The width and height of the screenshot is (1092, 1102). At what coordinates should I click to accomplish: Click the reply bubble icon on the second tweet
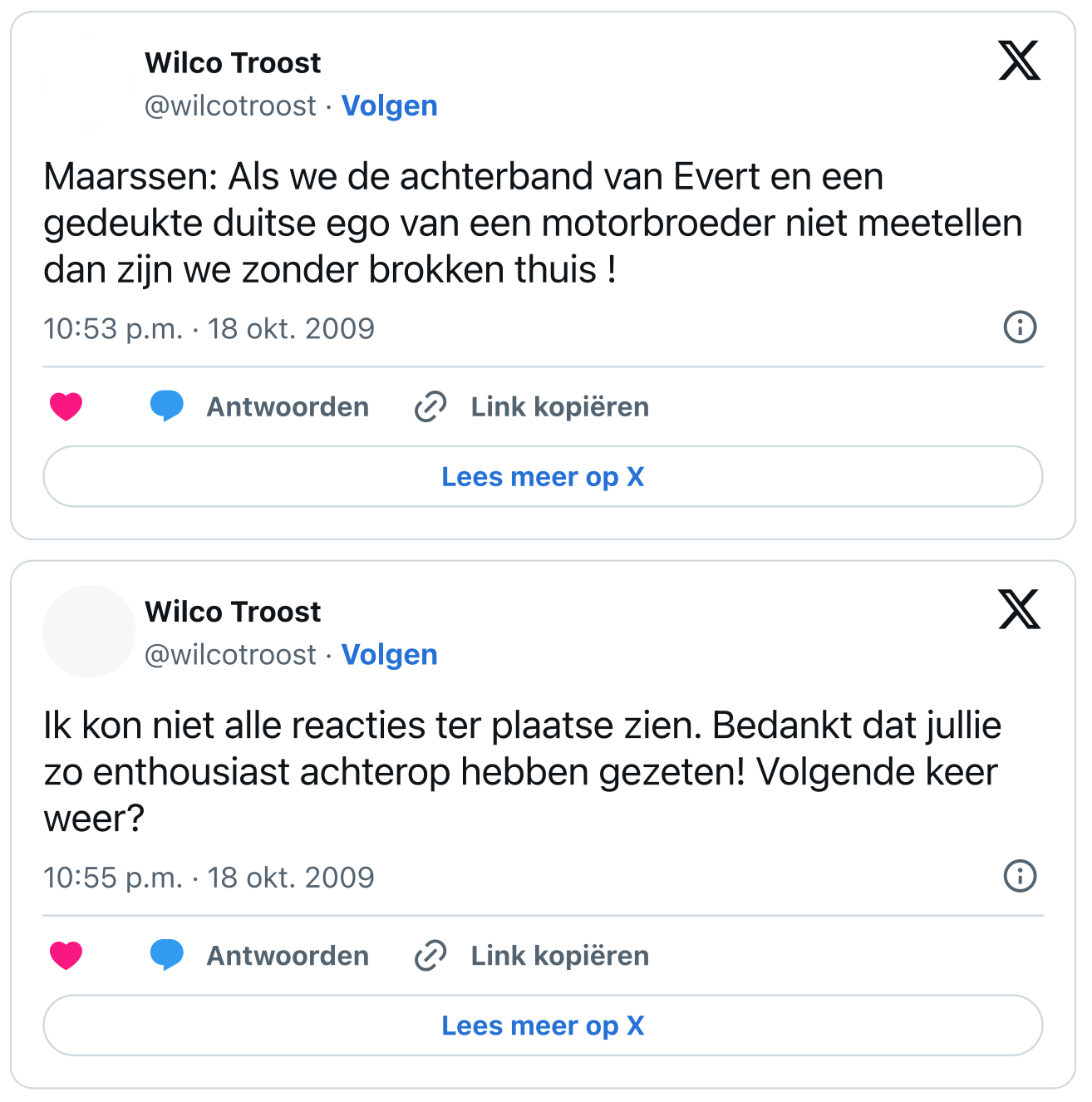click(x=166, y=955)
